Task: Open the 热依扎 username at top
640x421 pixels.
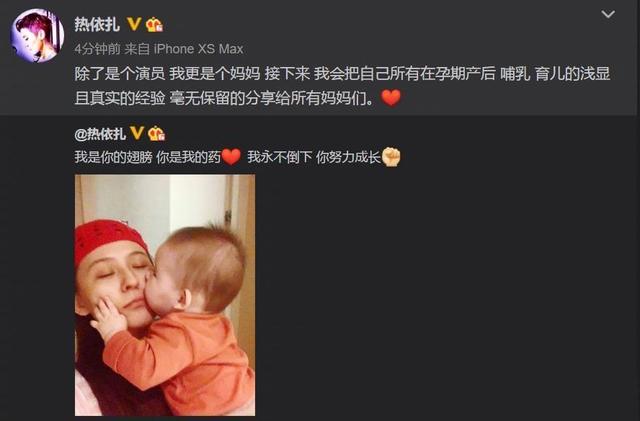Action: pyautogui.click(x=97, y=25)
